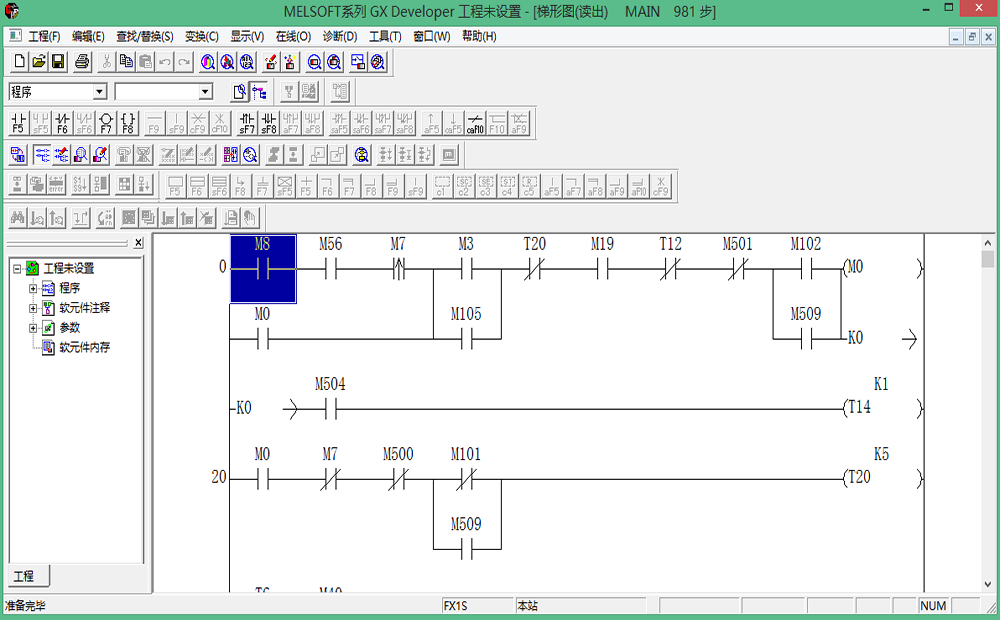Open the 在线(O) menu
The width and height of the screenshot is (1000, 620).
(x=293, y=36)
